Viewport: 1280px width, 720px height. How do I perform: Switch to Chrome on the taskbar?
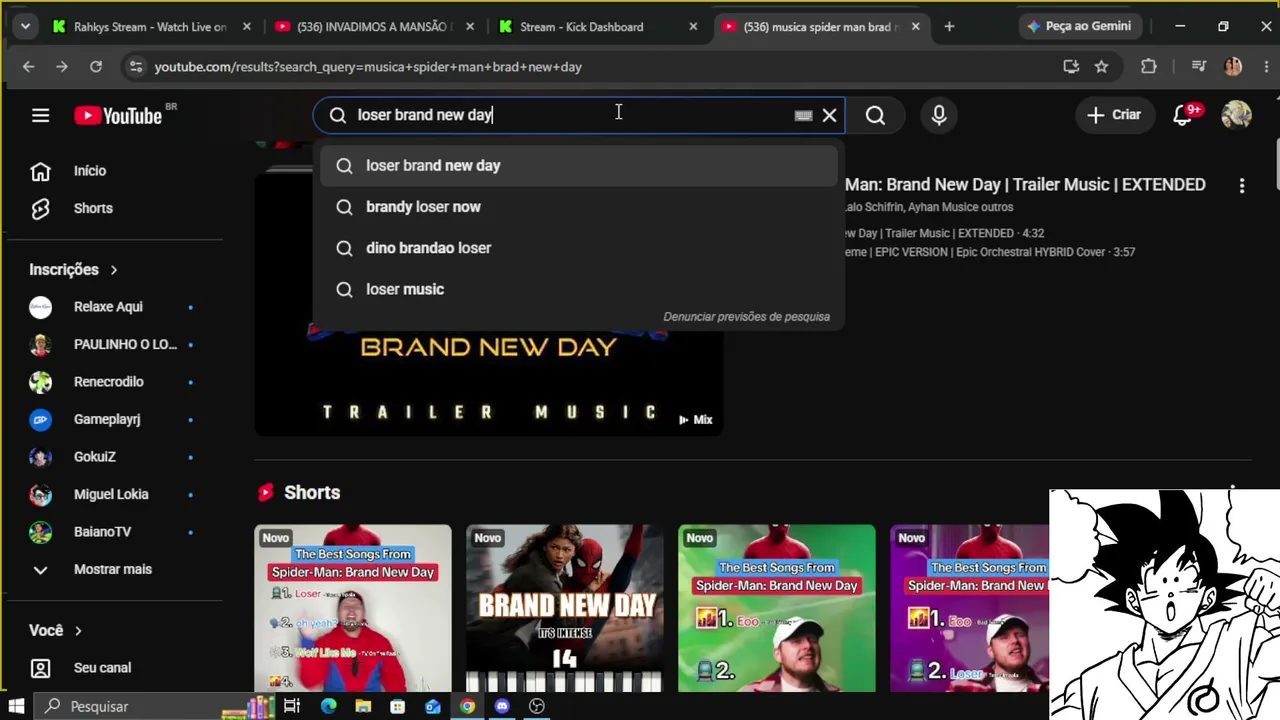tap(467, 706)
